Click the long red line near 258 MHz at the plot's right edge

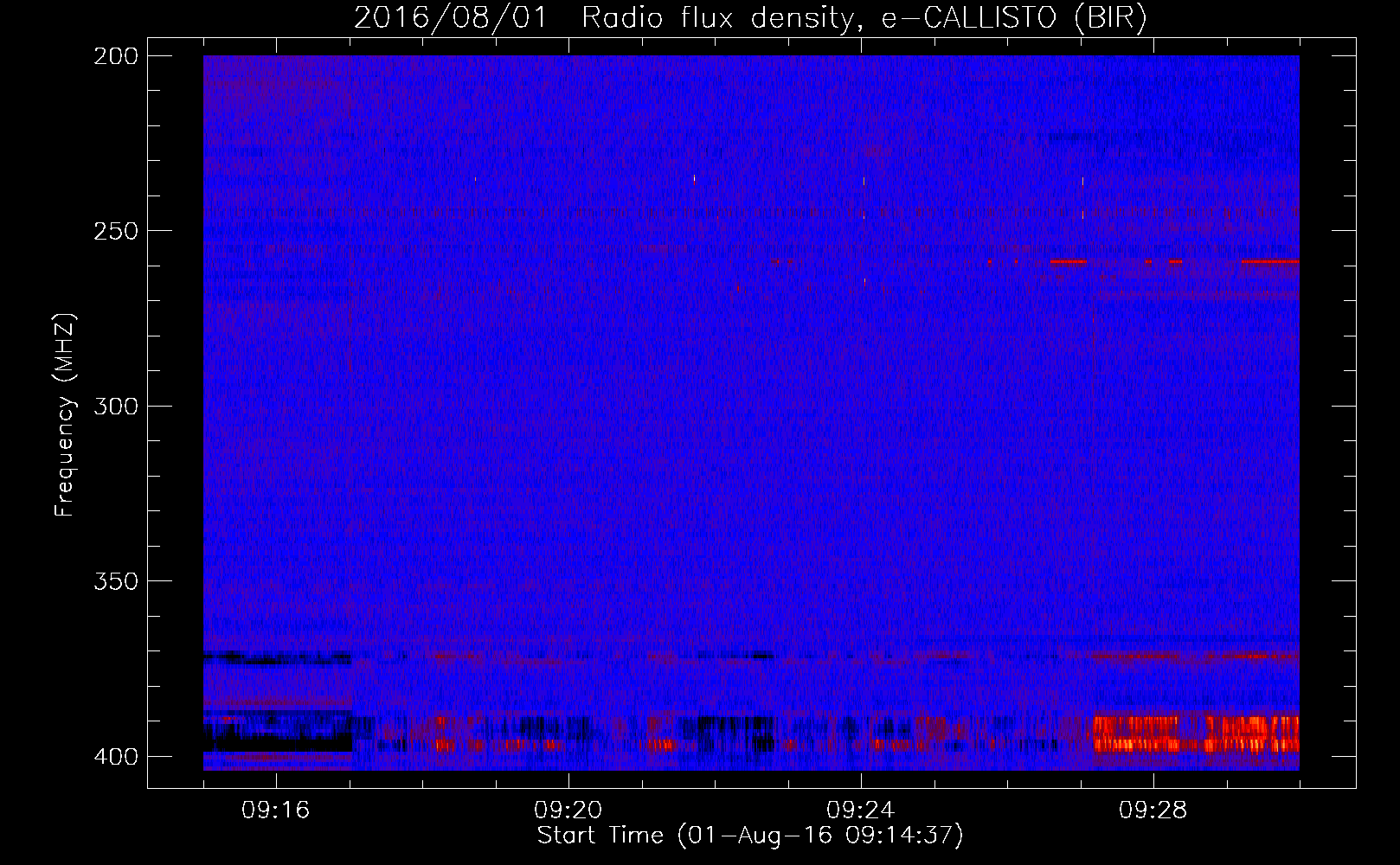(x=1270, y=261)
